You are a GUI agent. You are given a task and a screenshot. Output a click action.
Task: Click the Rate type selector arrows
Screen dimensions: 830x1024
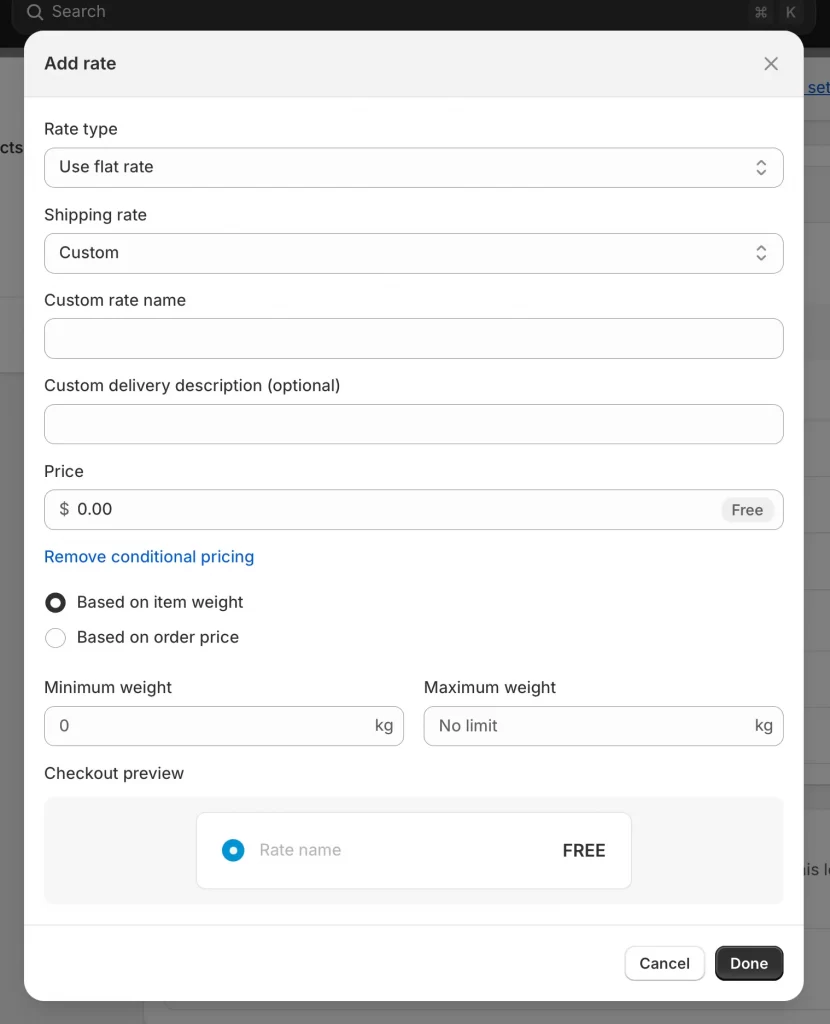tap(761, 168)
